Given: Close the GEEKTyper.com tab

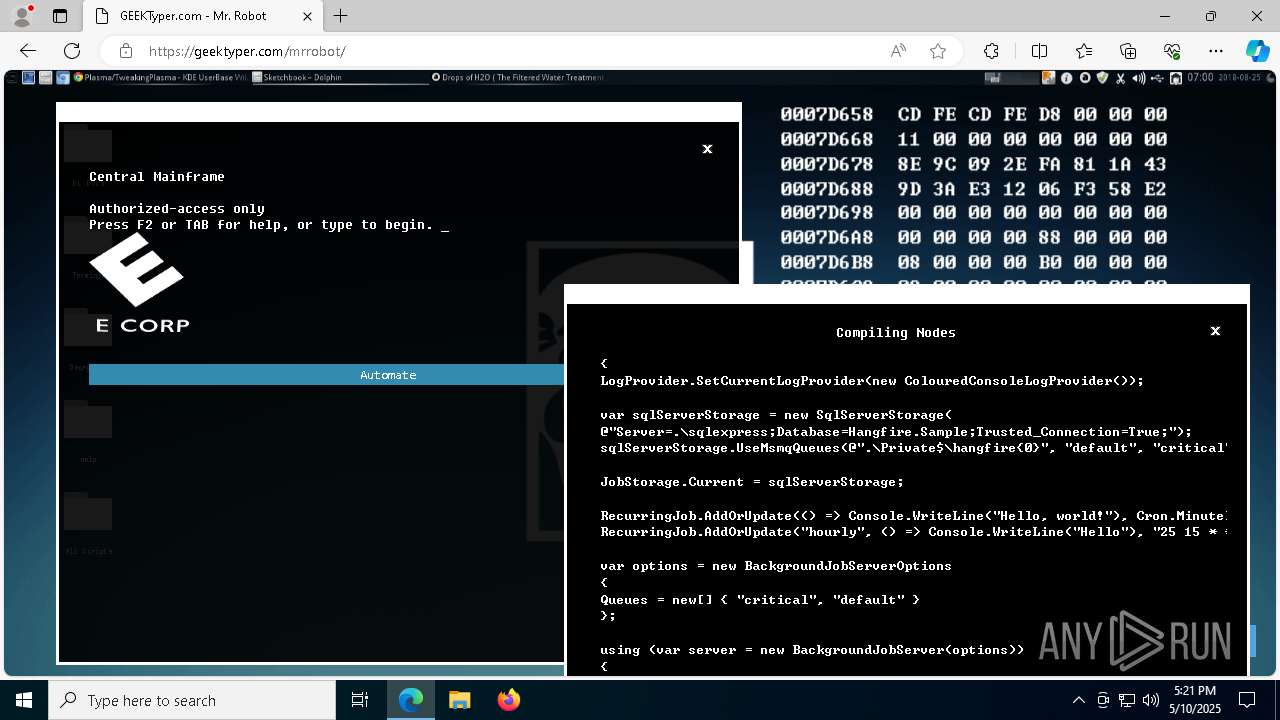Looking at the screenshot, I should click(x=307, y=16).
